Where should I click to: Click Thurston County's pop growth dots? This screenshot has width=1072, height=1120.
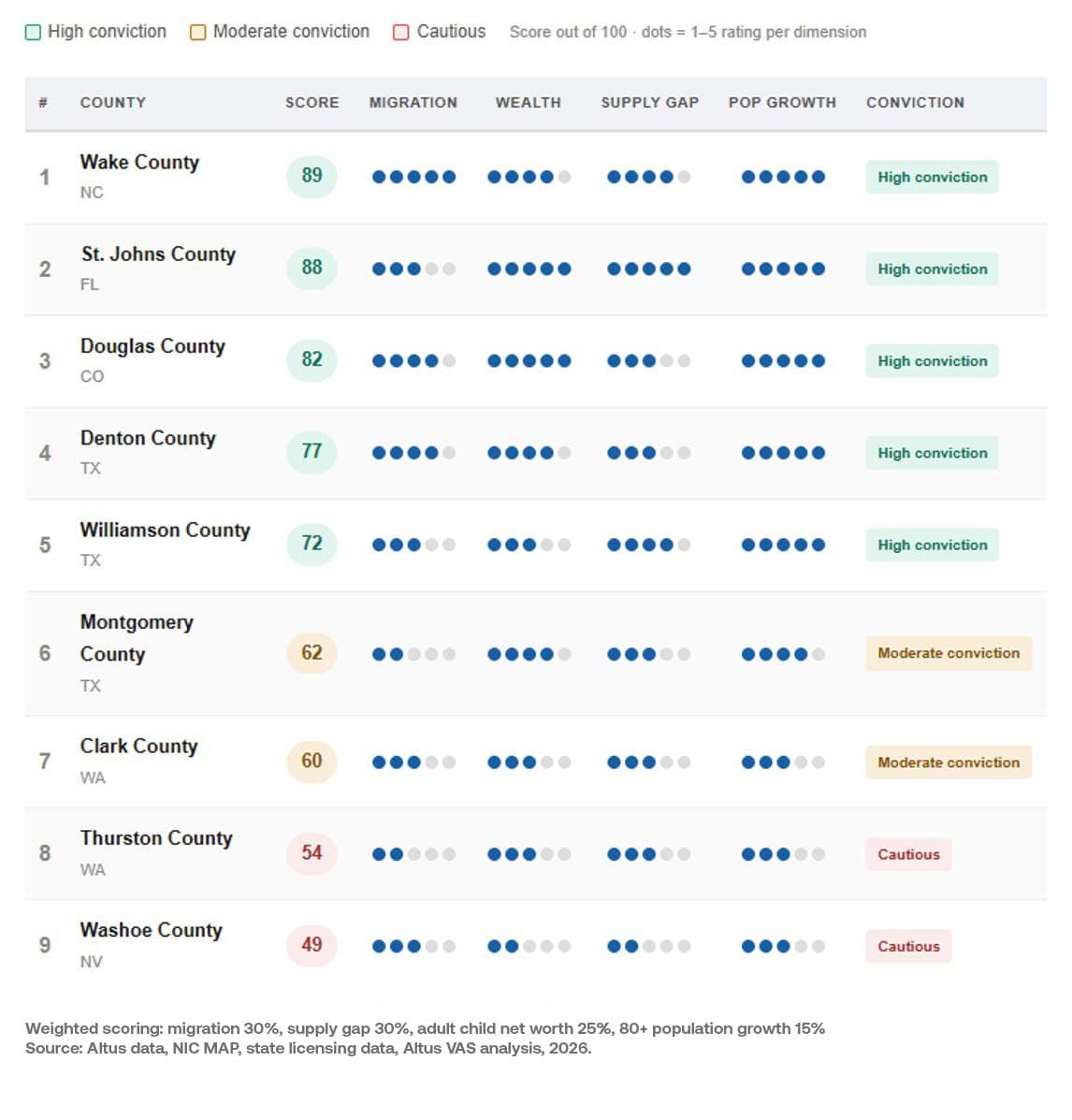[783, 854]
